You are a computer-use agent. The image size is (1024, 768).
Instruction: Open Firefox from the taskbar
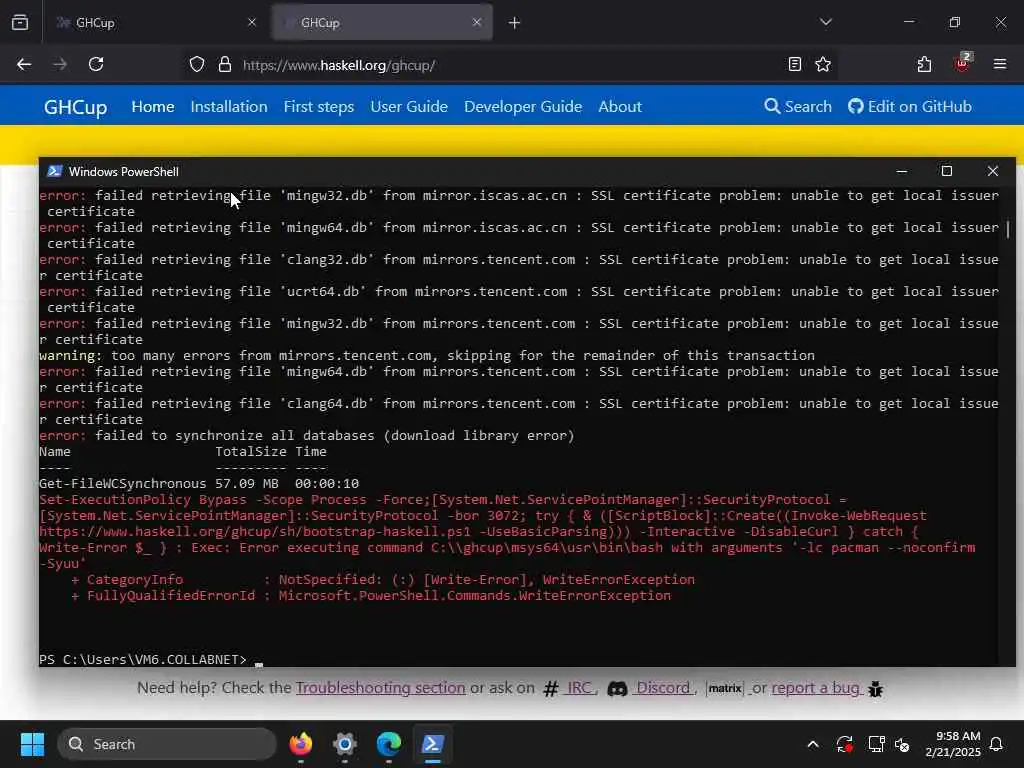300,744
